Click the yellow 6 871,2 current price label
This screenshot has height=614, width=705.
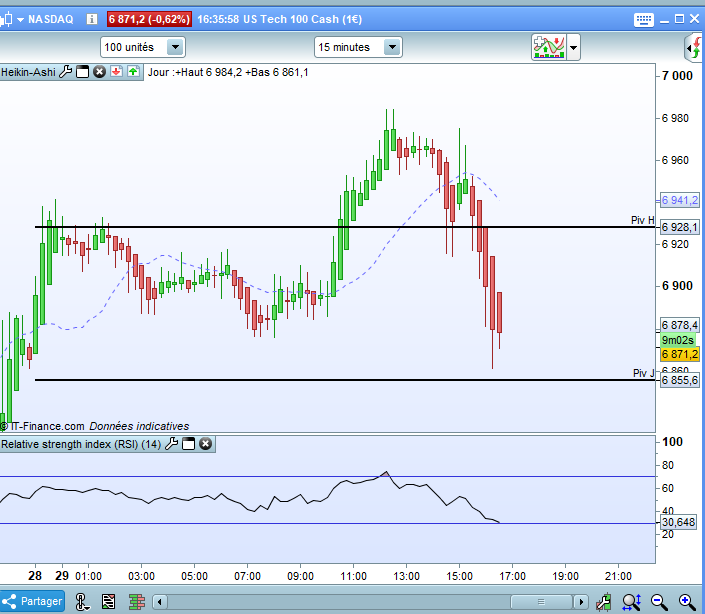tap(680, 354)
